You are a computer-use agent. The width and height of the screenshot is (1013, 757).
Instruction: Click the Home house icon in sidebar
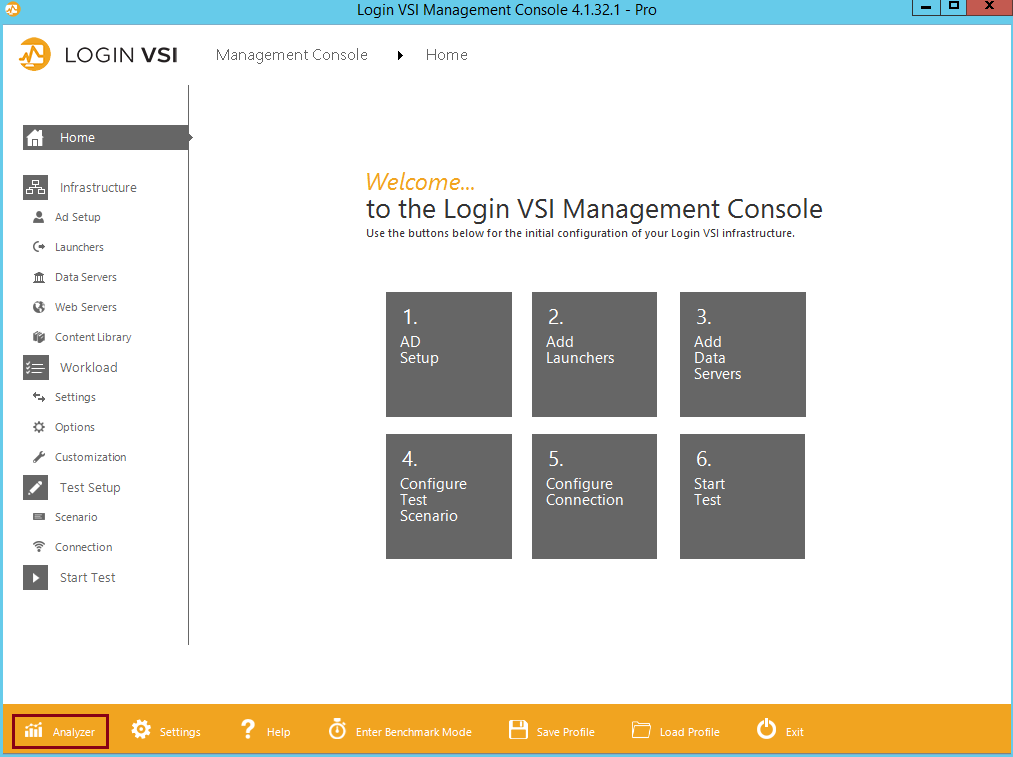click(x=35, y=138)
